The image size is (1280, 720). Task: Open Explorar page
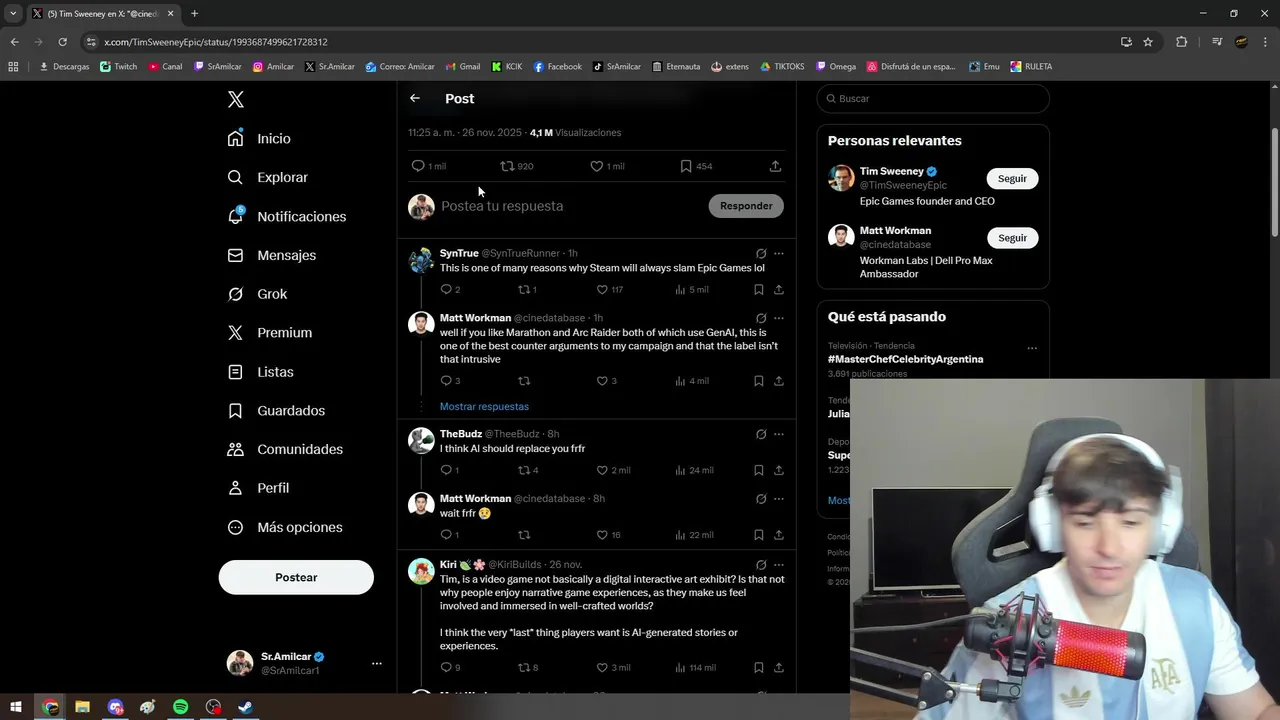(267, 177)
